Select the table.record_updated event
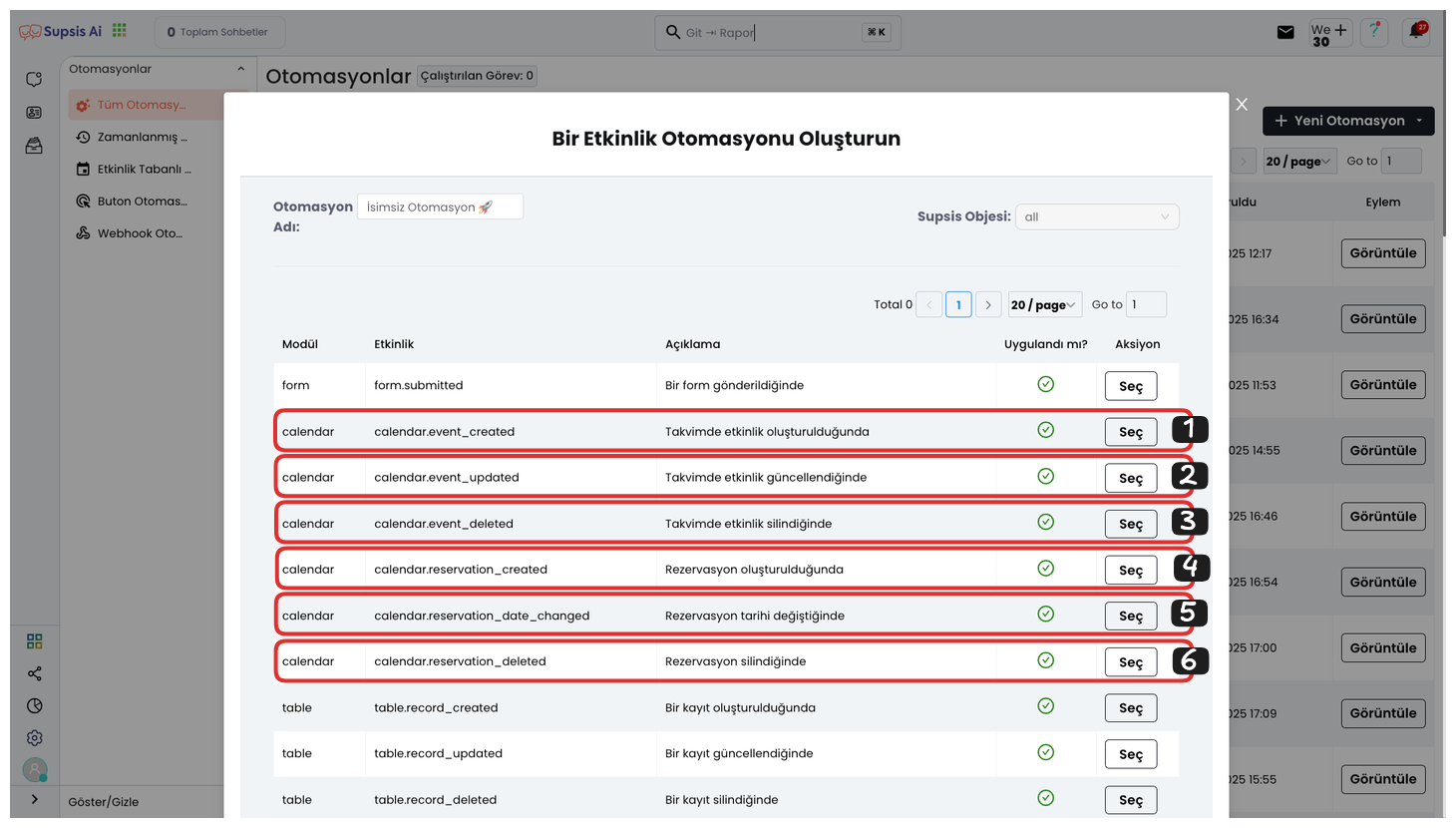 (1131, 754)
